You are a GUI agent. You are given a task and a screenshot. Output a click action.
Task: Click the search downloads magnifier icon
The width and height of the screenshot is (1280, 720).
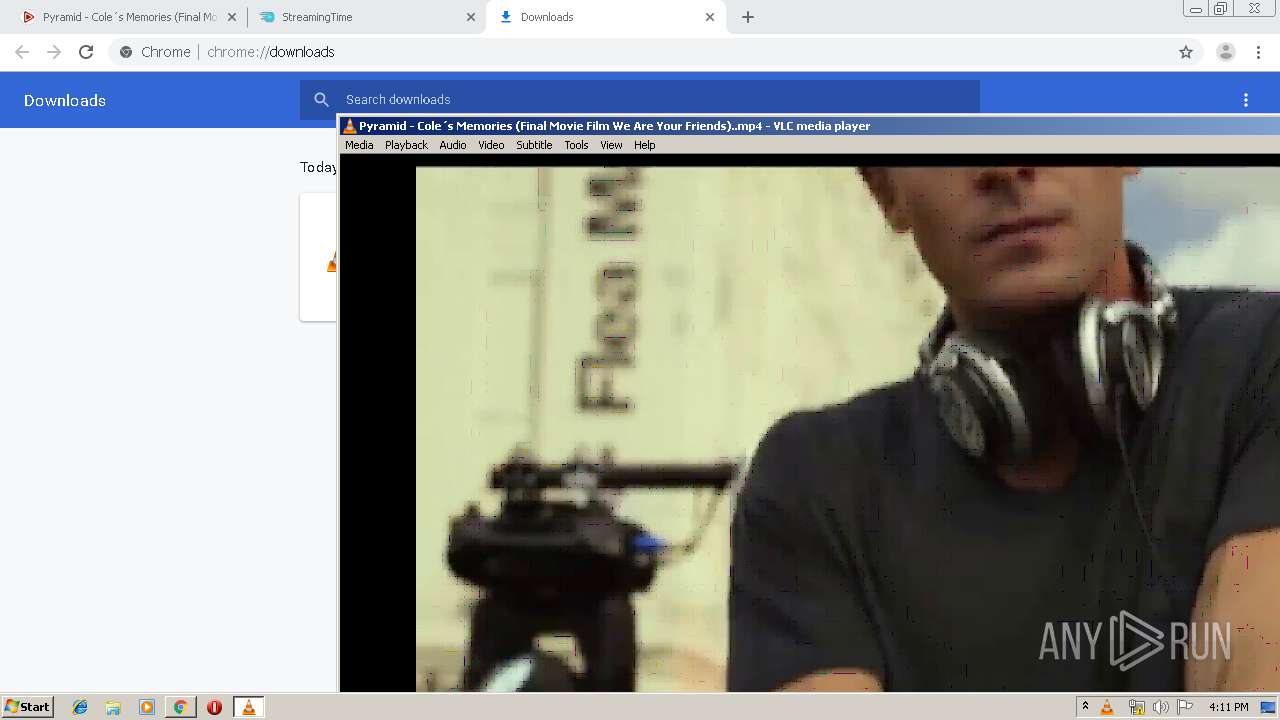pyautogui.click(x=322, y=100)
